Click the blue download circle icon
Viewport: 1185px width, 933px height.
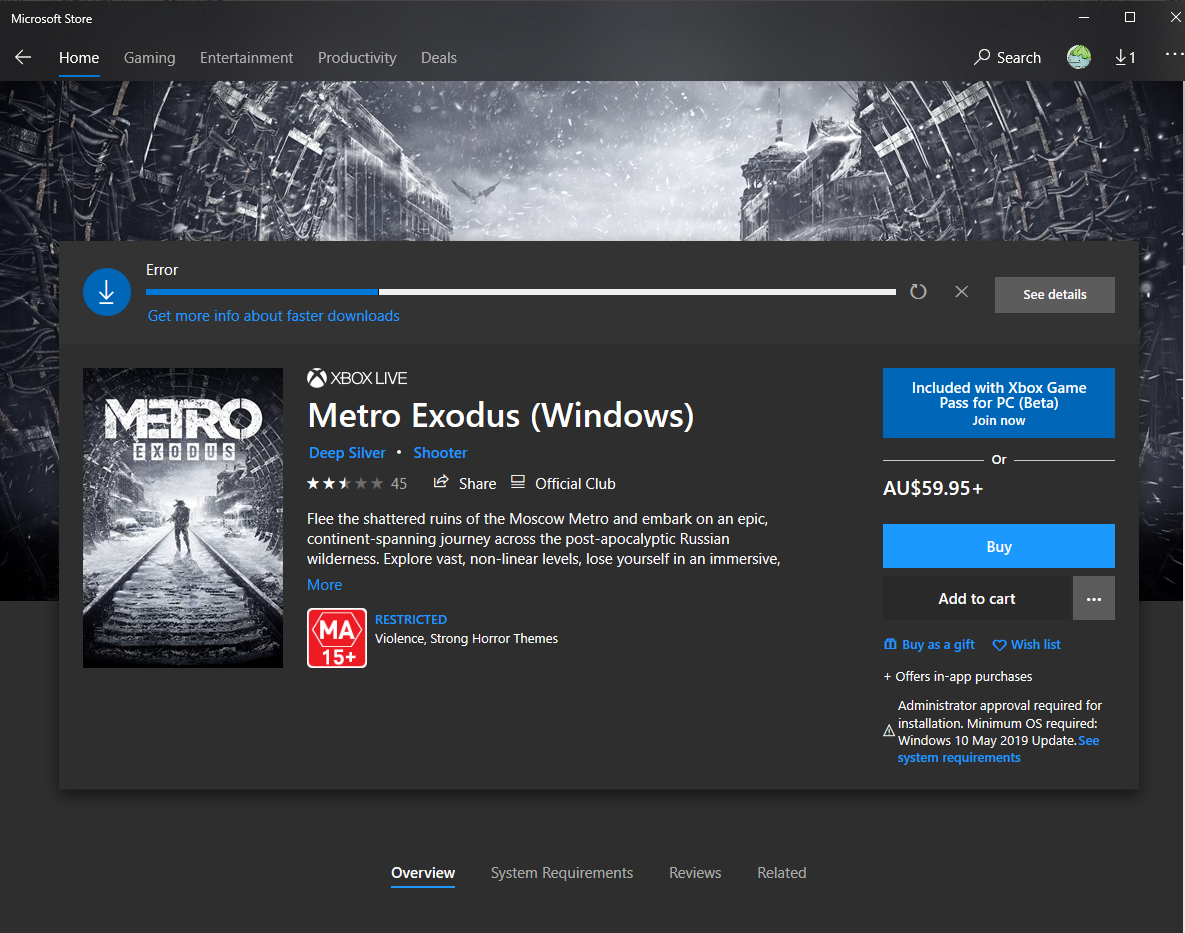click(x=107, y=292)
